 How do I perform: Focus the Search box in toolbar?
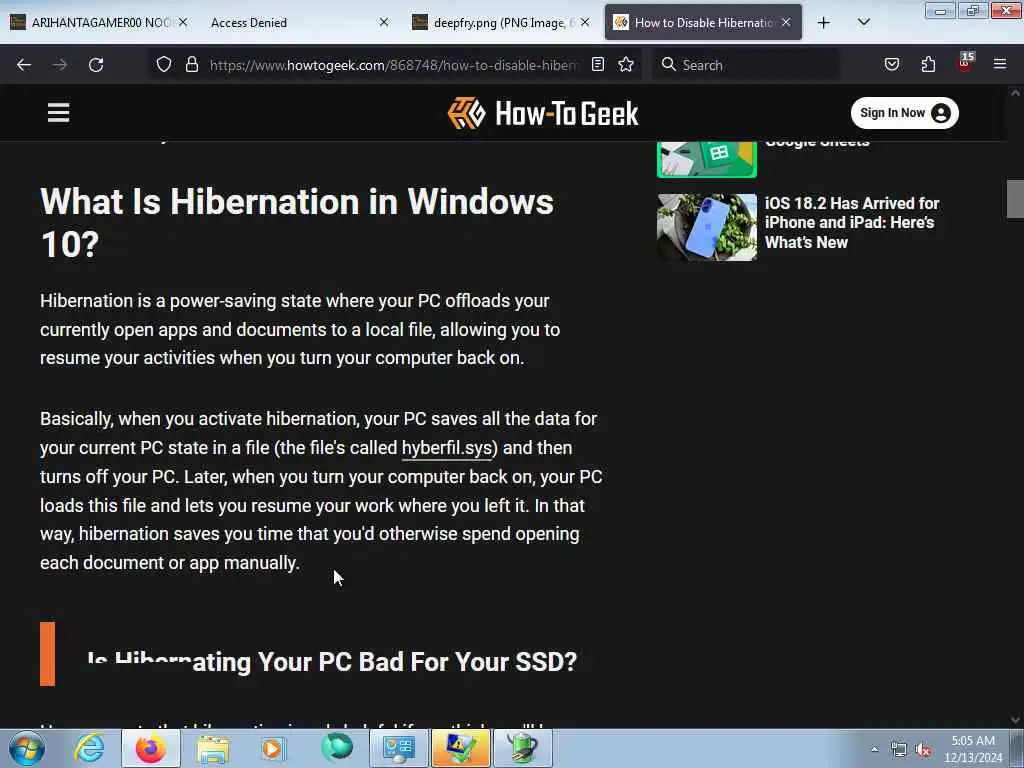click(745, 65)
